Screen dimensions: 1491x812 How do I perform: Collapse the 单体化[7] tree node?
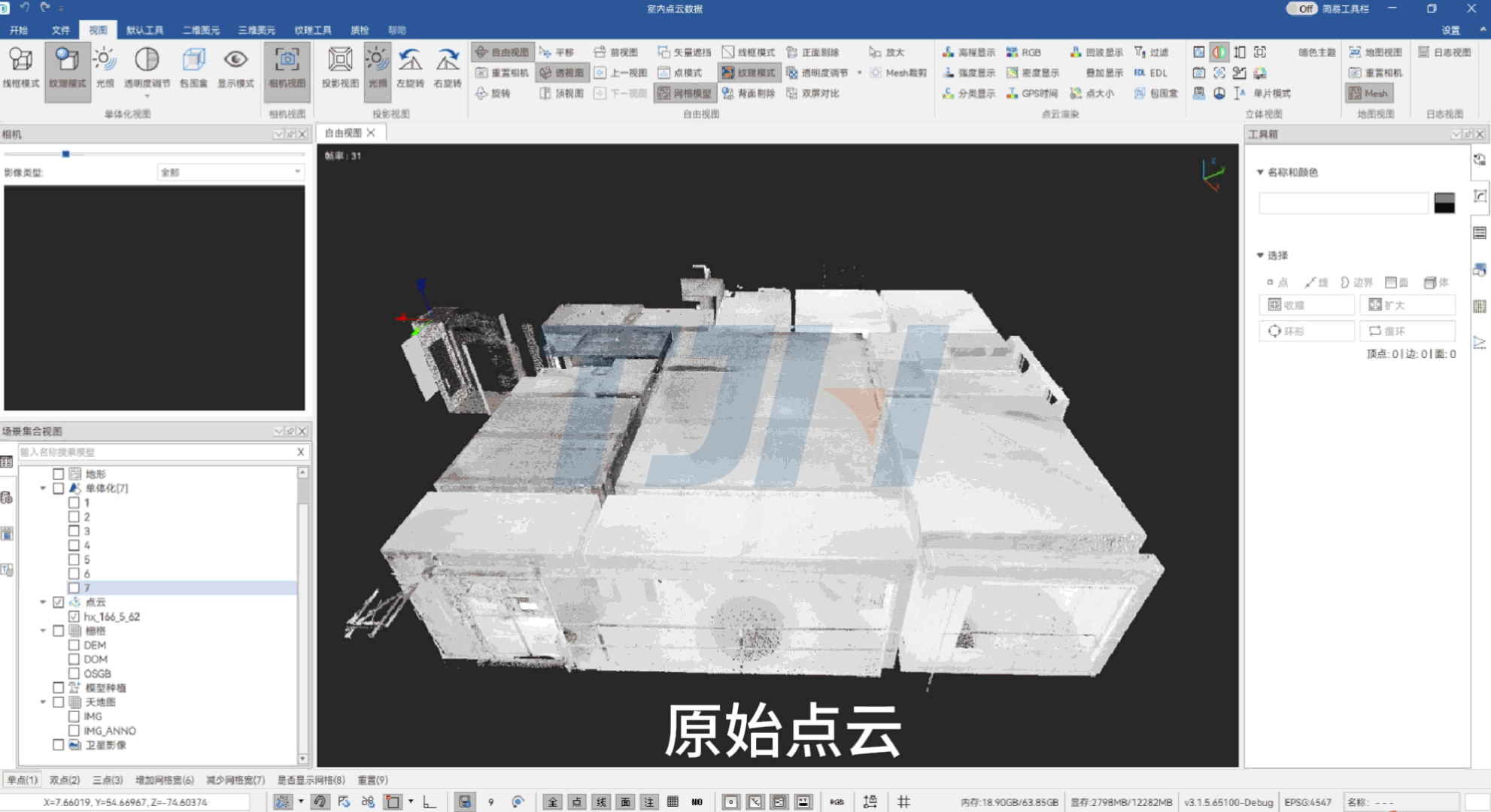click(x=43, y=488)
